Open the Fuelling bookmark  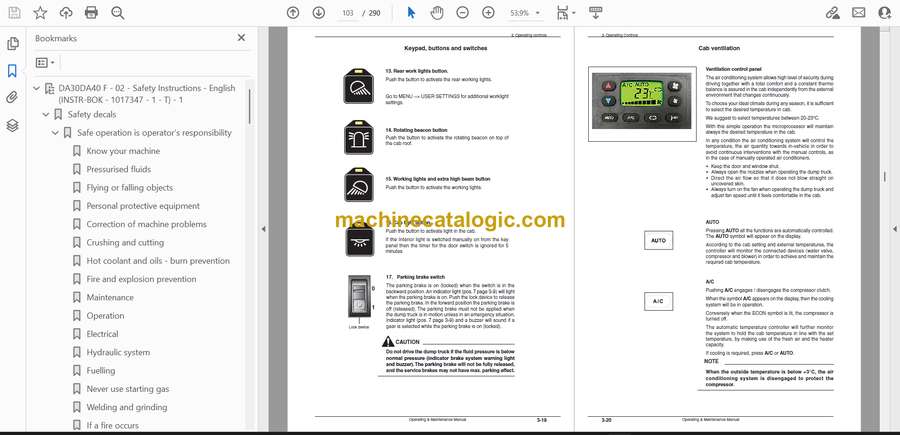click(101, 371)
